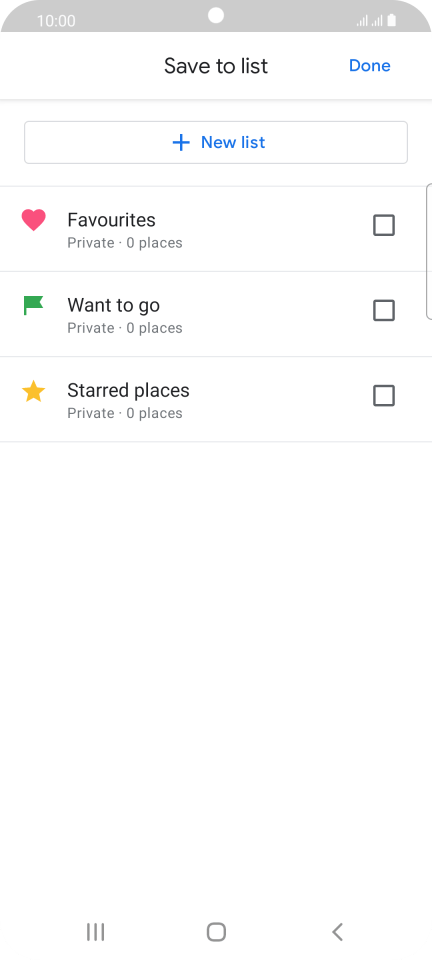Click the Save to list title
Image resolution: width=432 pixels, height=960 pixels.
[216, 66]
